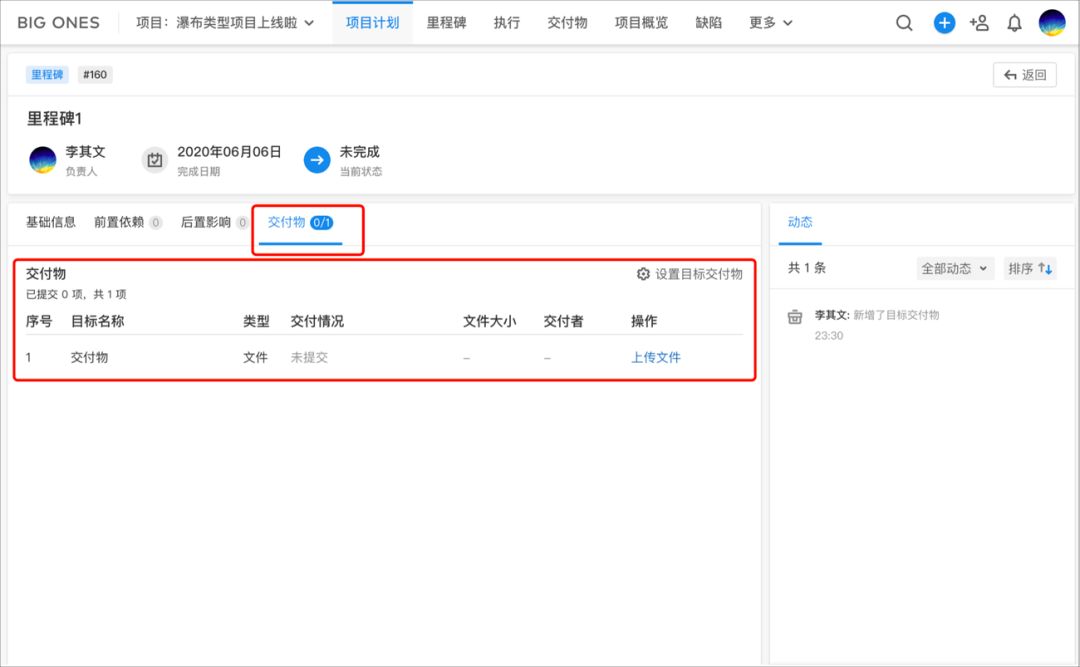Click 李其文 owner avatar
Image resolution: width=1080 pixels, height=667 pixels.
(43, 160)
